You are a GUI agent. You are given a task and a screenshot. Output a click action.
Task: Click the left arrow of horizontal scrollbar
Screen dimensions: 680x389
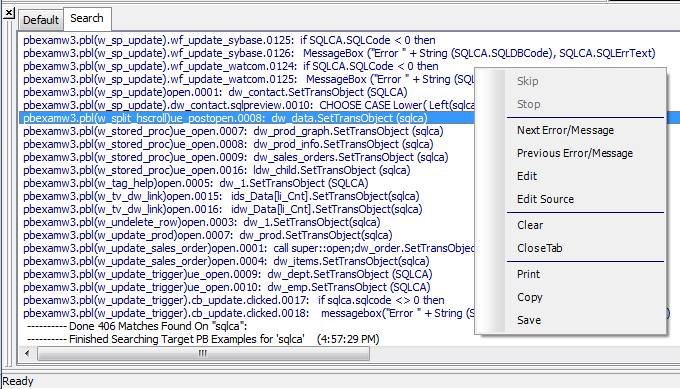(x=27, y=353)
